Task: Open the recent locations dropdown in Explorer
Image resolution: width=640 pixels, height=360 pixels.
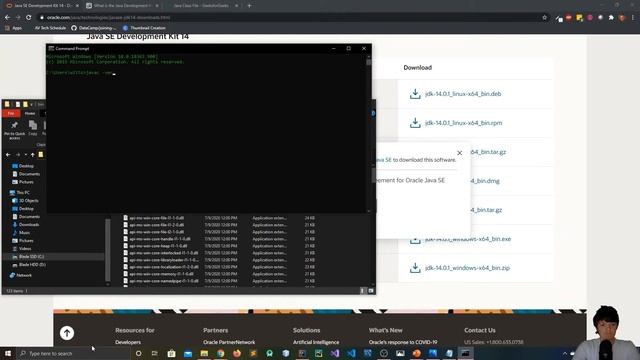Action: click(x=25, y=155)
